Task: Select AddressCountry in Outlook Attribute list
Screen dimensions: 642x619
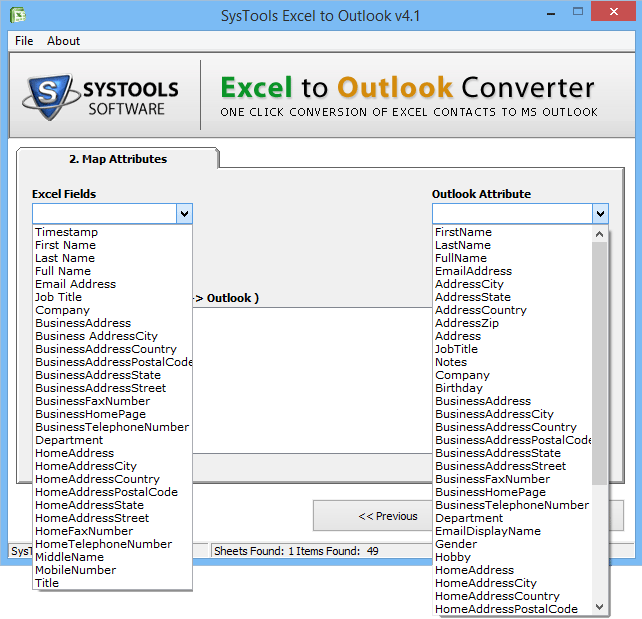Action: (513, 310)
